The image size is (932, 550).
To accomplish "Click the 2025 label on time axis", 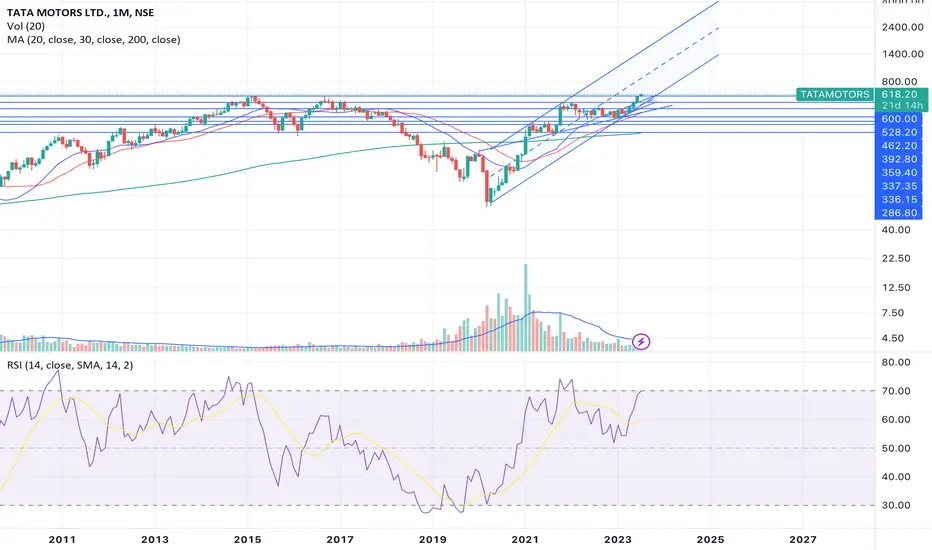I will (x=710, y=540).
